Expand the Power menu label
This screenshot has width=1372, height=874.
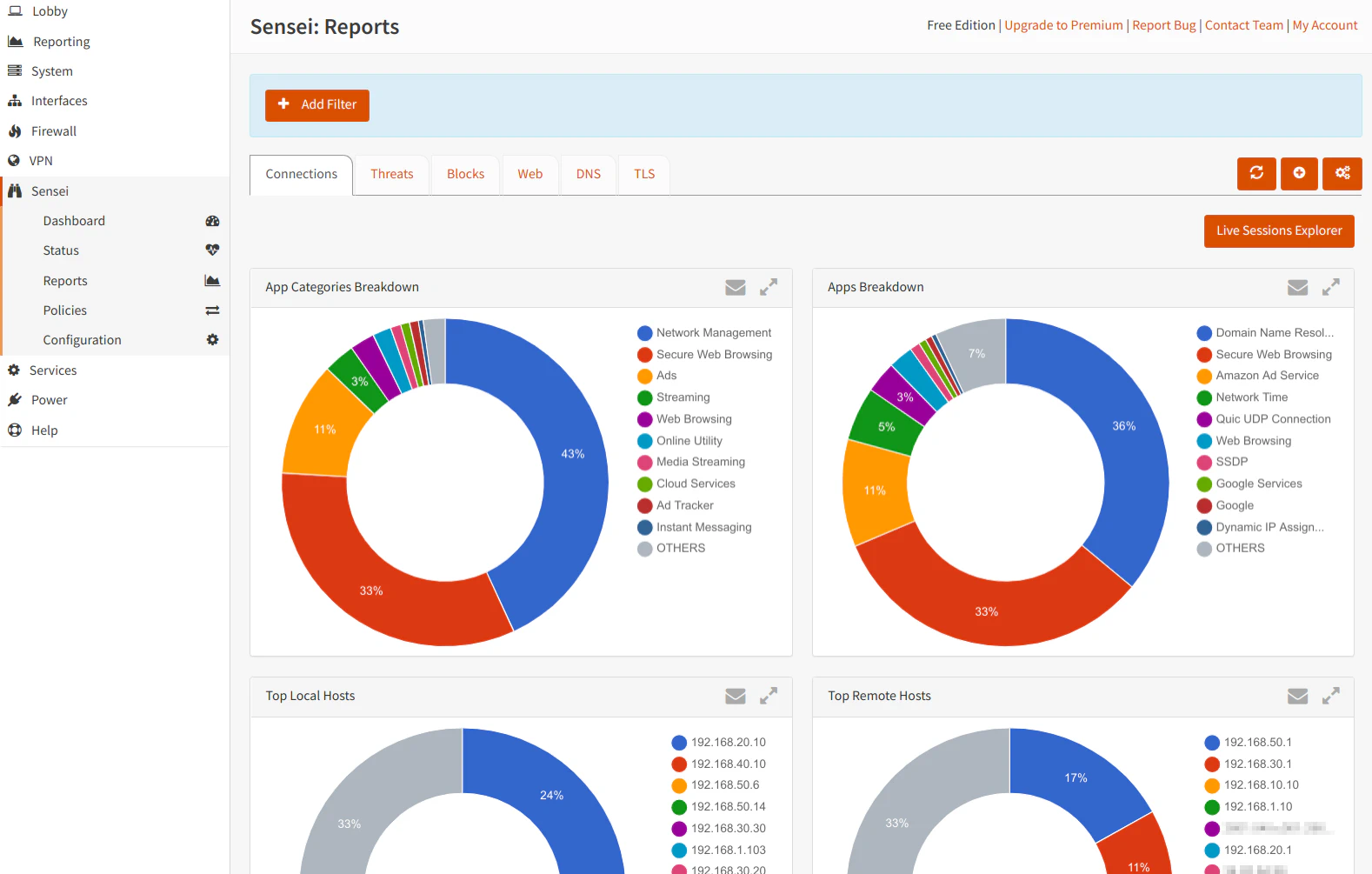click(50, 400)
